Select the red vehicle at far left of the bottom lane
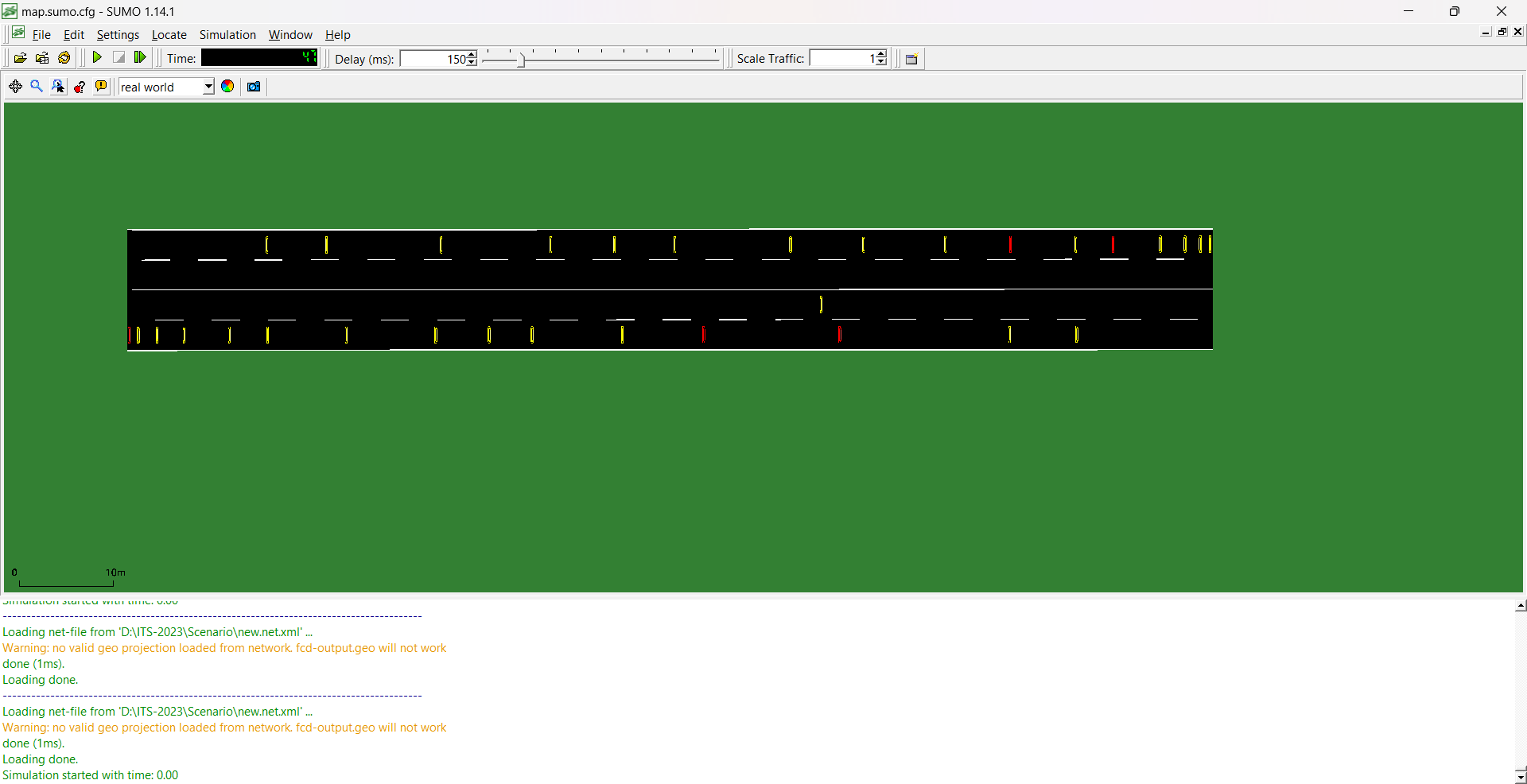Screen dimensions: 1527x784 pyautogui.click(x=130, y=336)
